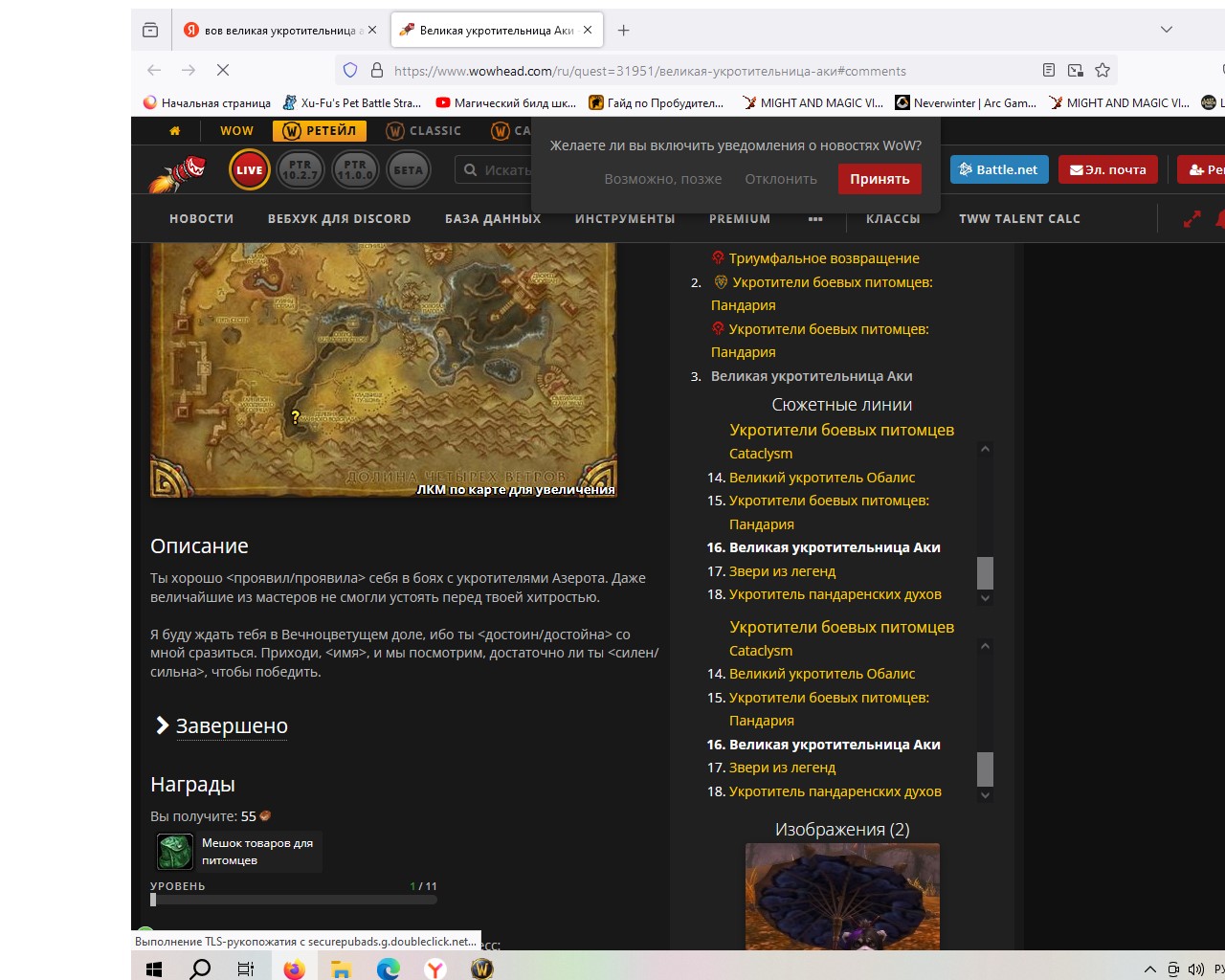Select the BETA version badge
Image resolution: width=1225 pixels, height=980 pixels.
(408, 170)
